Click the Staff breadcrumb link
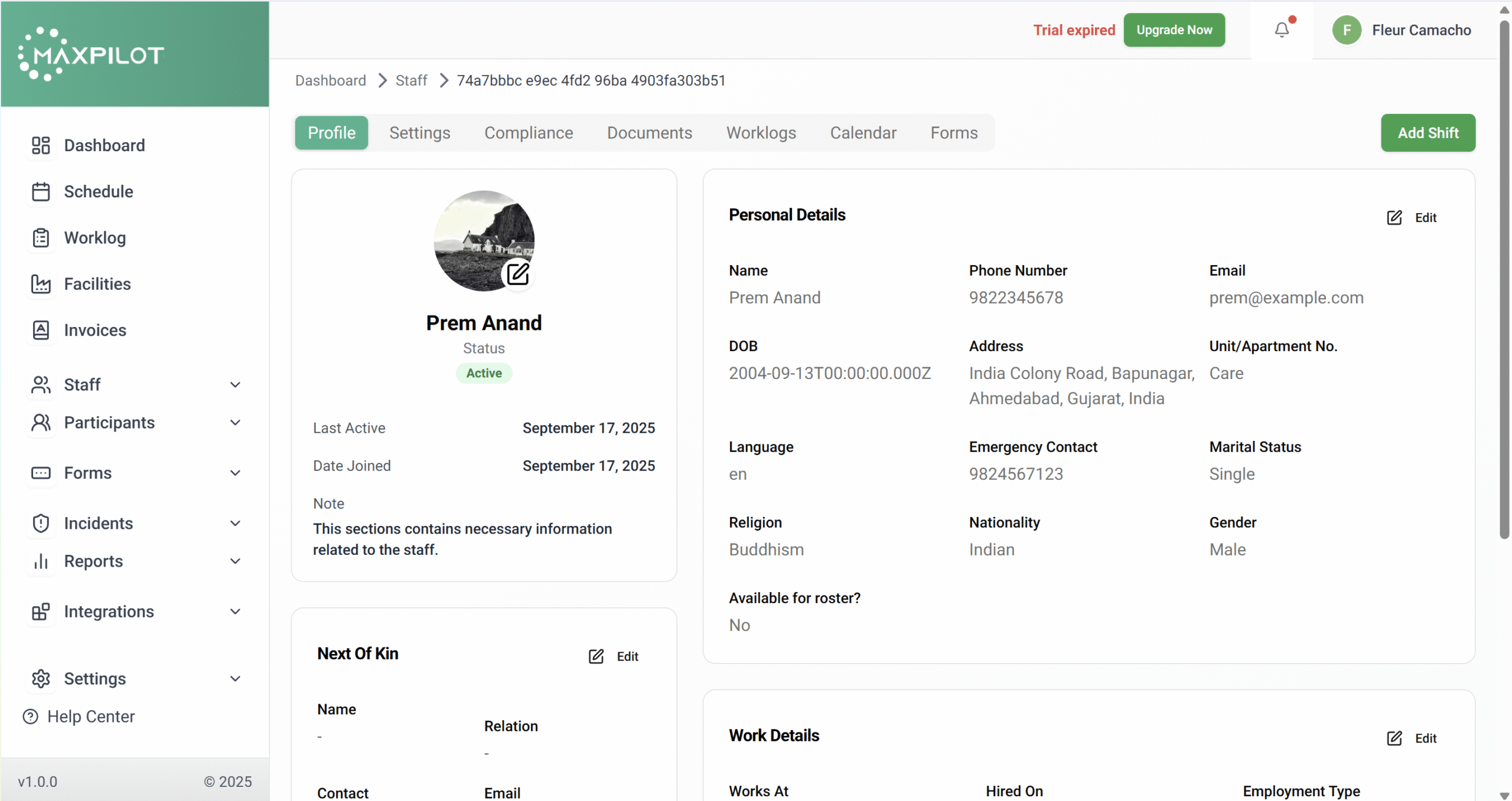This screenshot has height=801, width=1512. pos(411,80)
